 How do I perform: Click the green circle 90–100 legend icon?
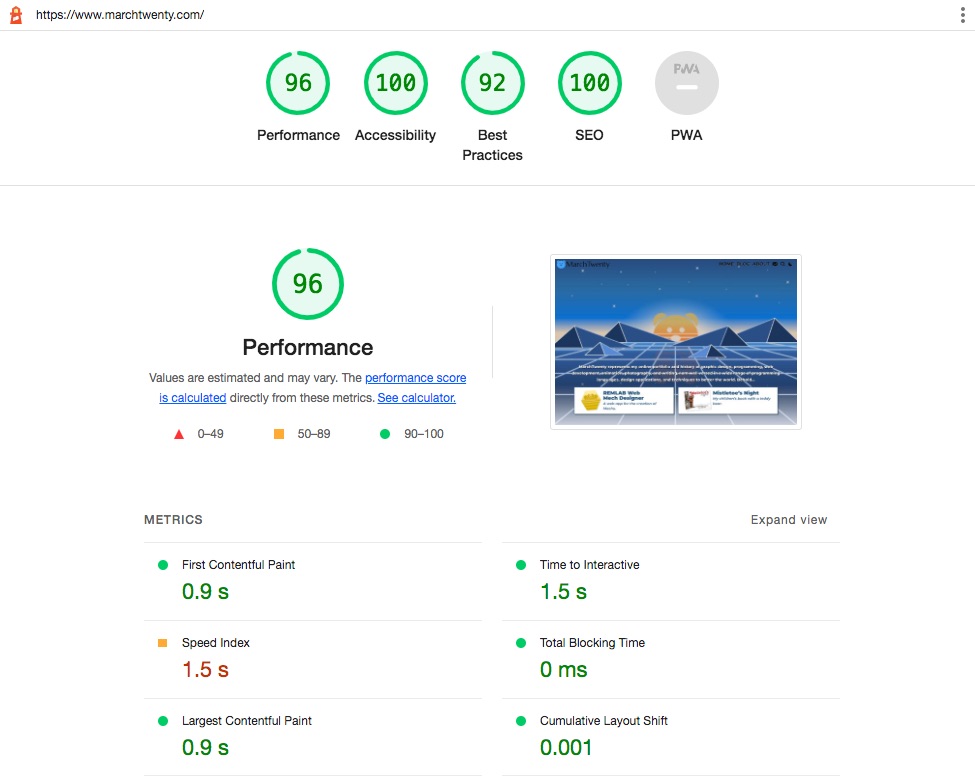pos(385,434)
